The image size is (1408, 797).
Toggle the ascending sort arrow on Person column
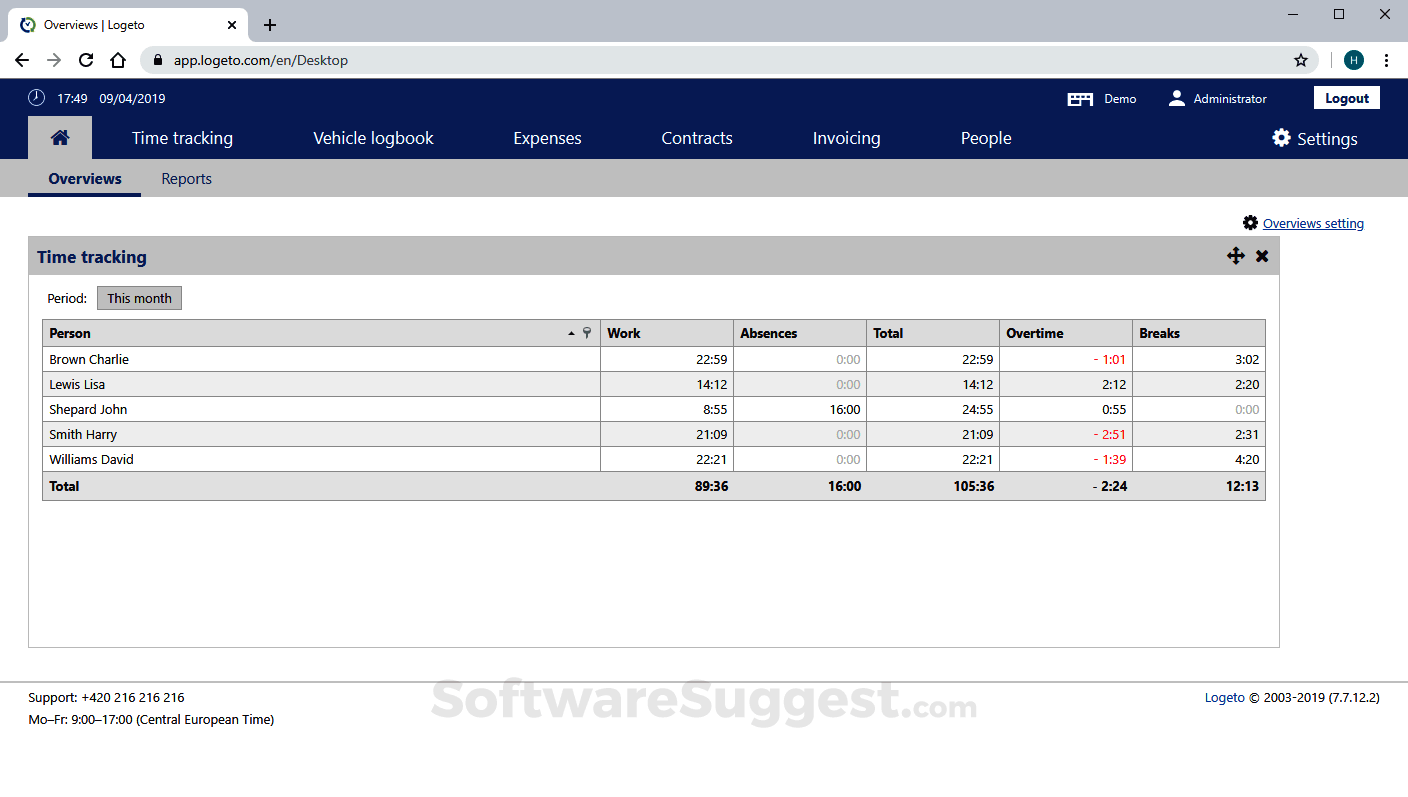point(571,333)
